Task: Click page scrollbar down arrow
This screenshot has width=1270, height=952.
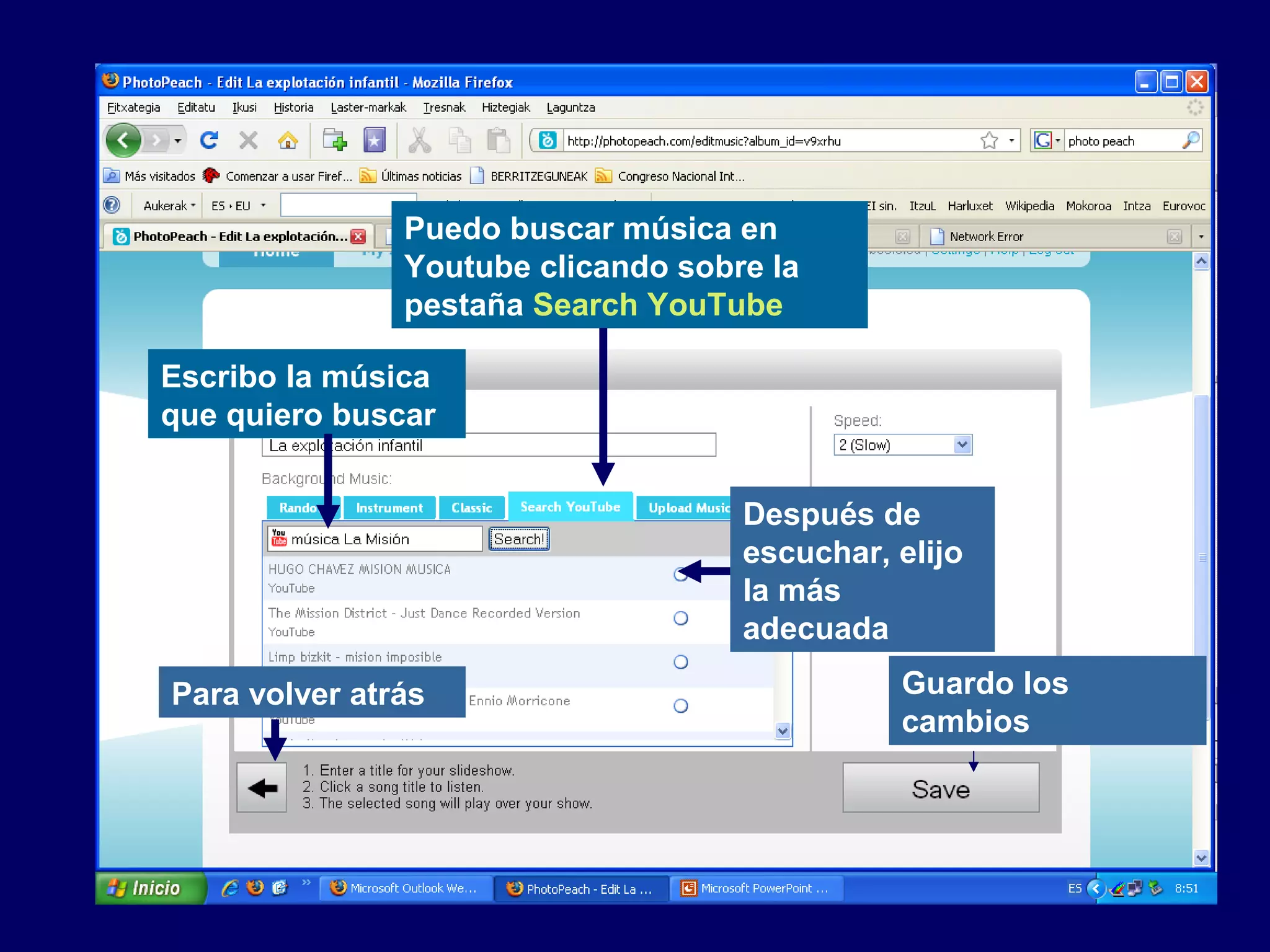Action: 1201,858
